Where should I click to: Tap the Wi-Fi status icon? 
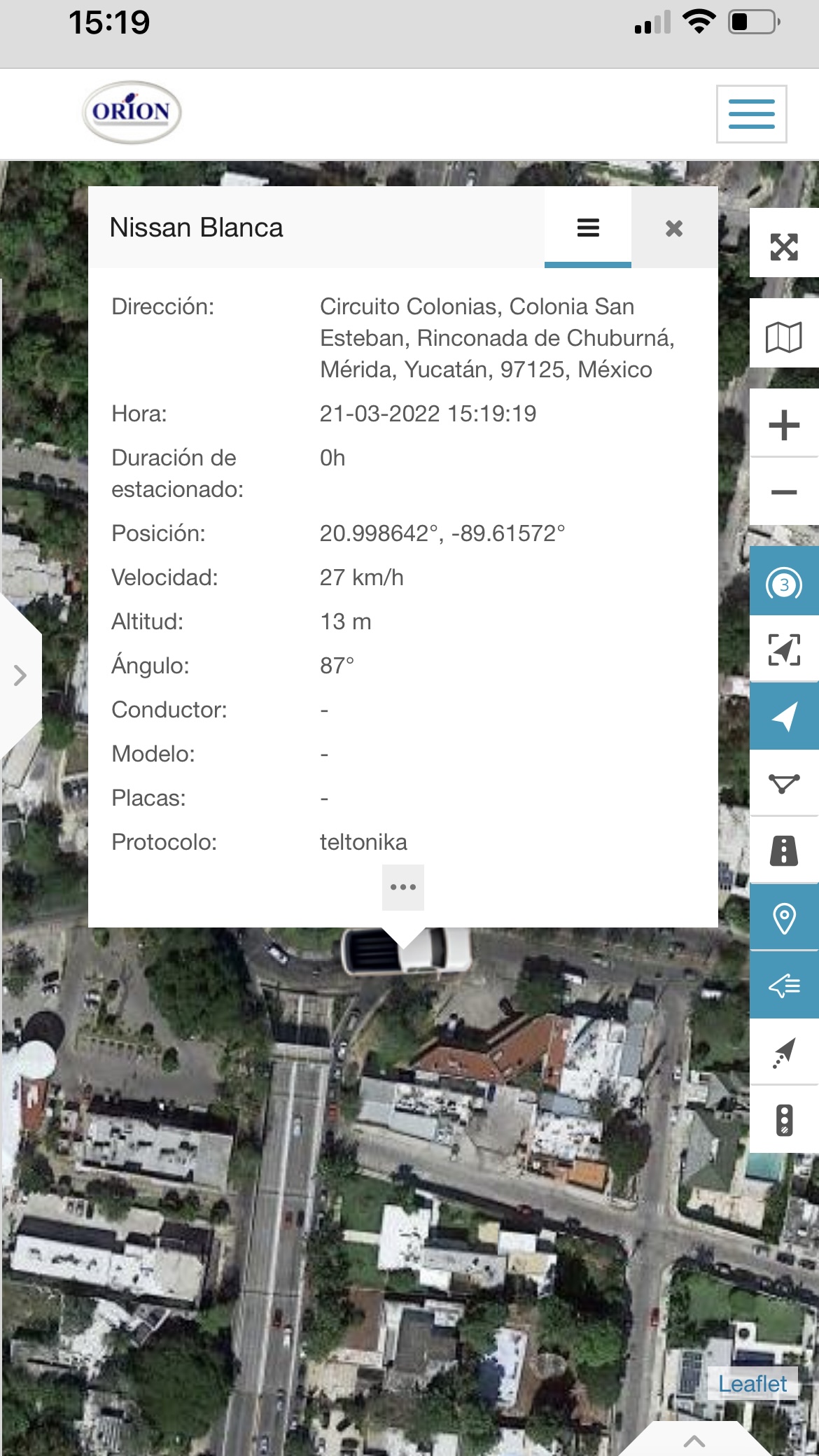click(x=699, y=22)
